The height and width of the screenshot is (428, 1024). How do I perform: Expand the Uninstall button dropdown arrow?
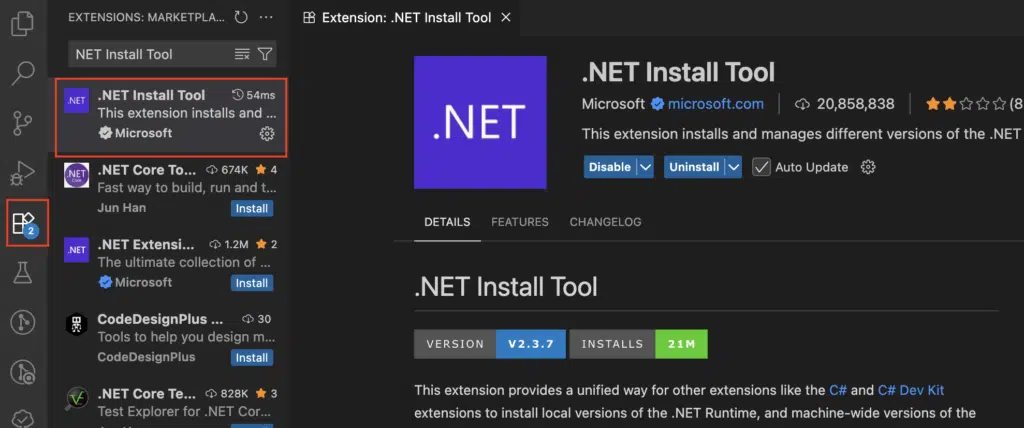click(735, 167)
